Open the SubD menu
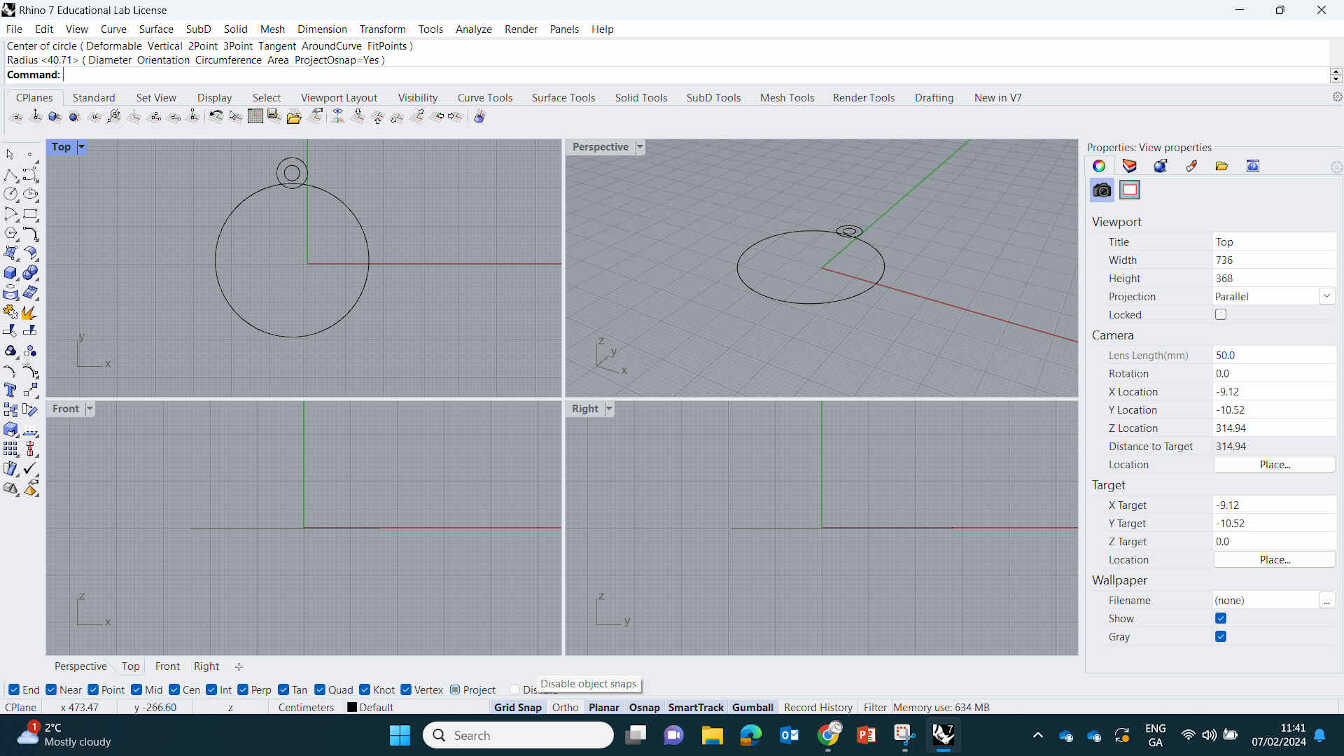This screenshot has height=756, width=1344. (198, 29)
